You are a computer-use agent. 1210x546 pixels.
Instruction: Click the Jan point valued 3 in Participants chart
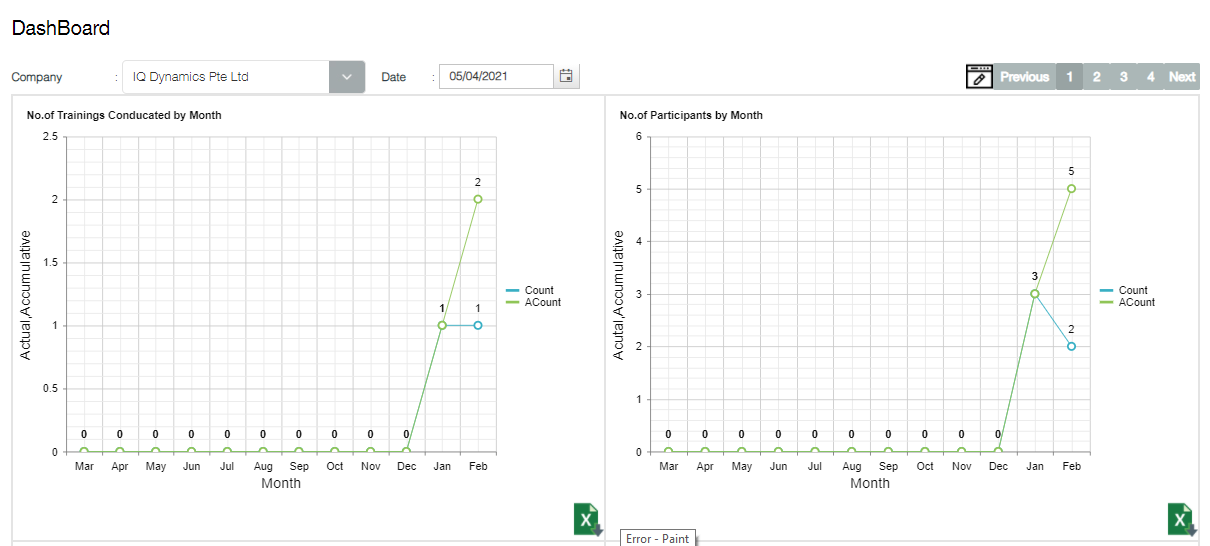coord(1035,294)
